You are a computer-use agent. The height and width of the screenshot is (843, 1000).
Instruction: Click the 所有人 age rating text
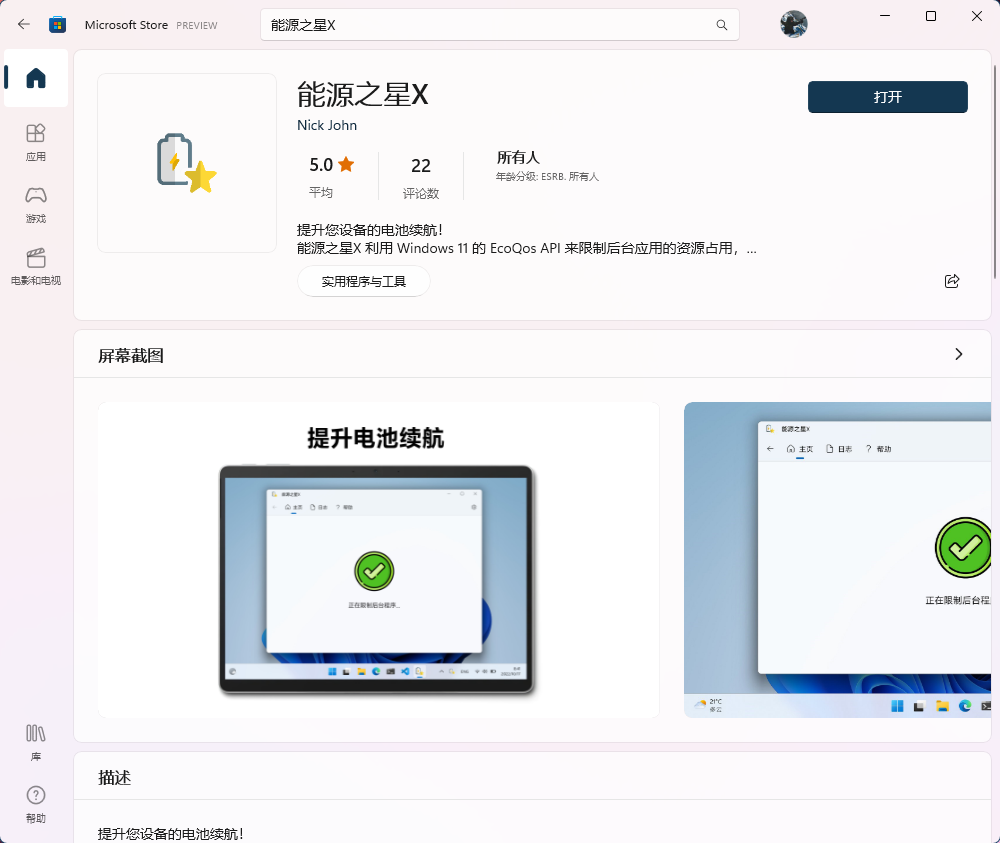pyautogui.click(x=518, y=157)
